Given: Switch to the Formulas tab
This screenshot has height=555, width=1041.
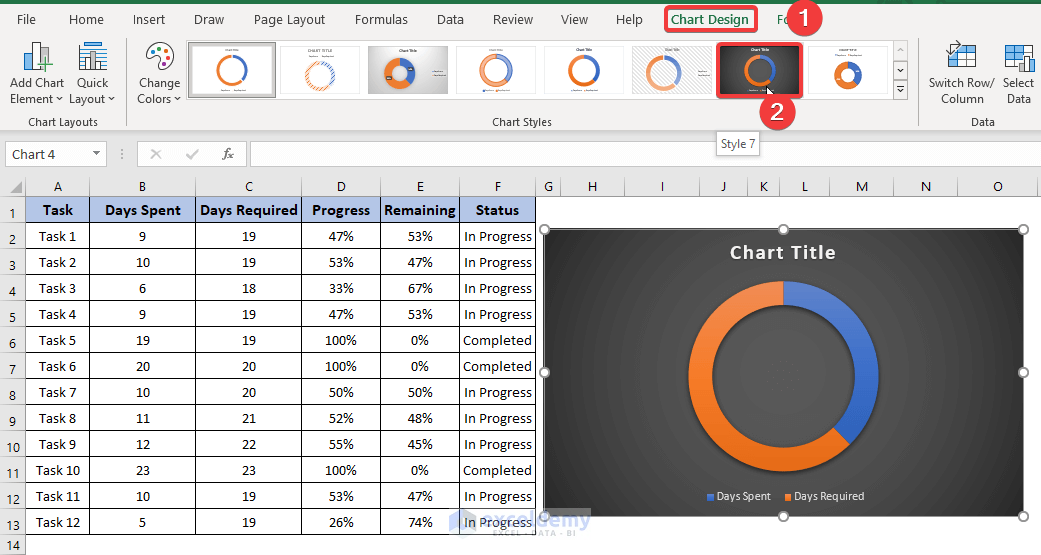Looking at the screenshot, I should [381, 19].
